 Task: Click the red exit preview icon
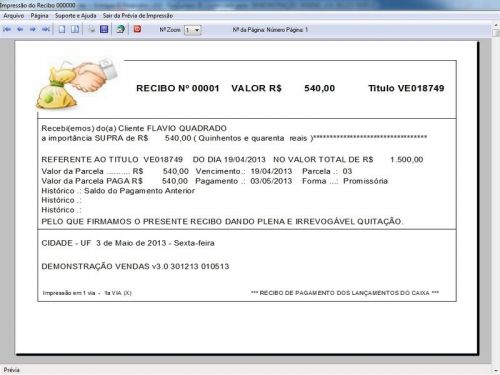(x=137, y=29)
